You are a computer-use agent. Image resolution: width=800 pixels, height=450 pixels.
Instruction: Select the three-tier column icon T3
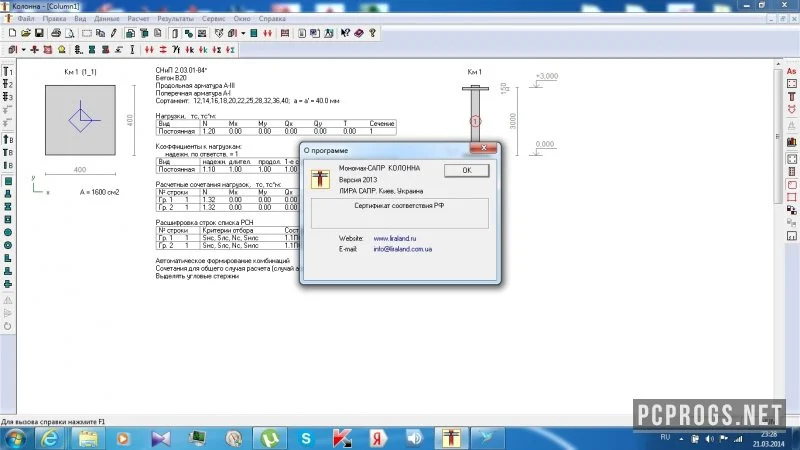[x=8, y=97]
